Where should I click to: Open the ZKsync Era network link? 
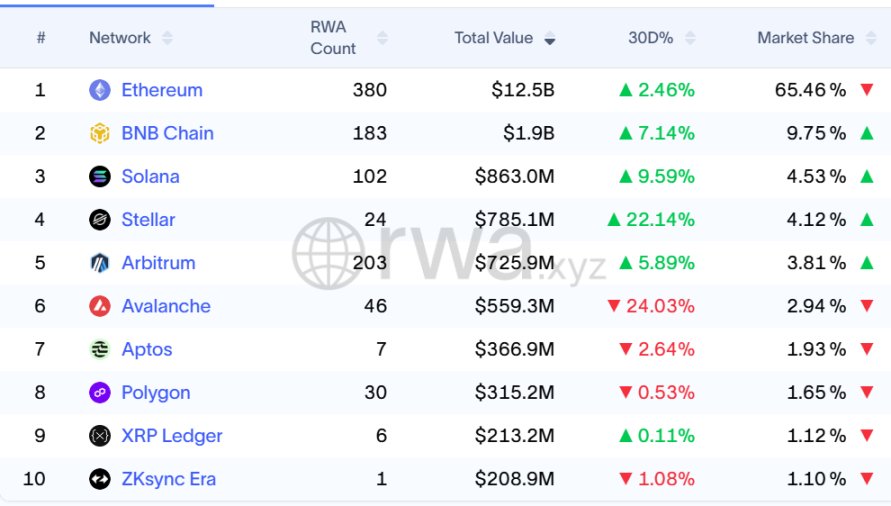click(x=168, y=479)
